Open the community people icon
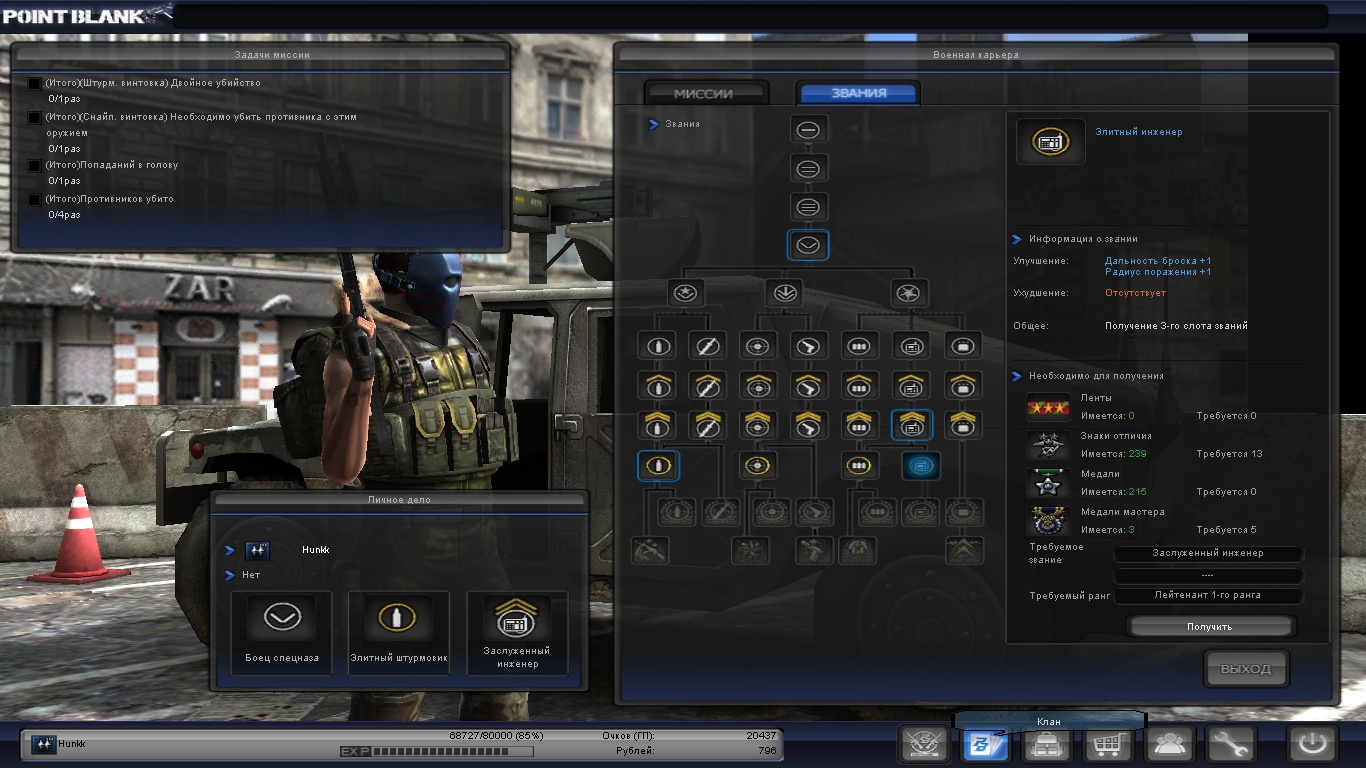Viewport: 1366px width, 768px height. (1169, 744)
